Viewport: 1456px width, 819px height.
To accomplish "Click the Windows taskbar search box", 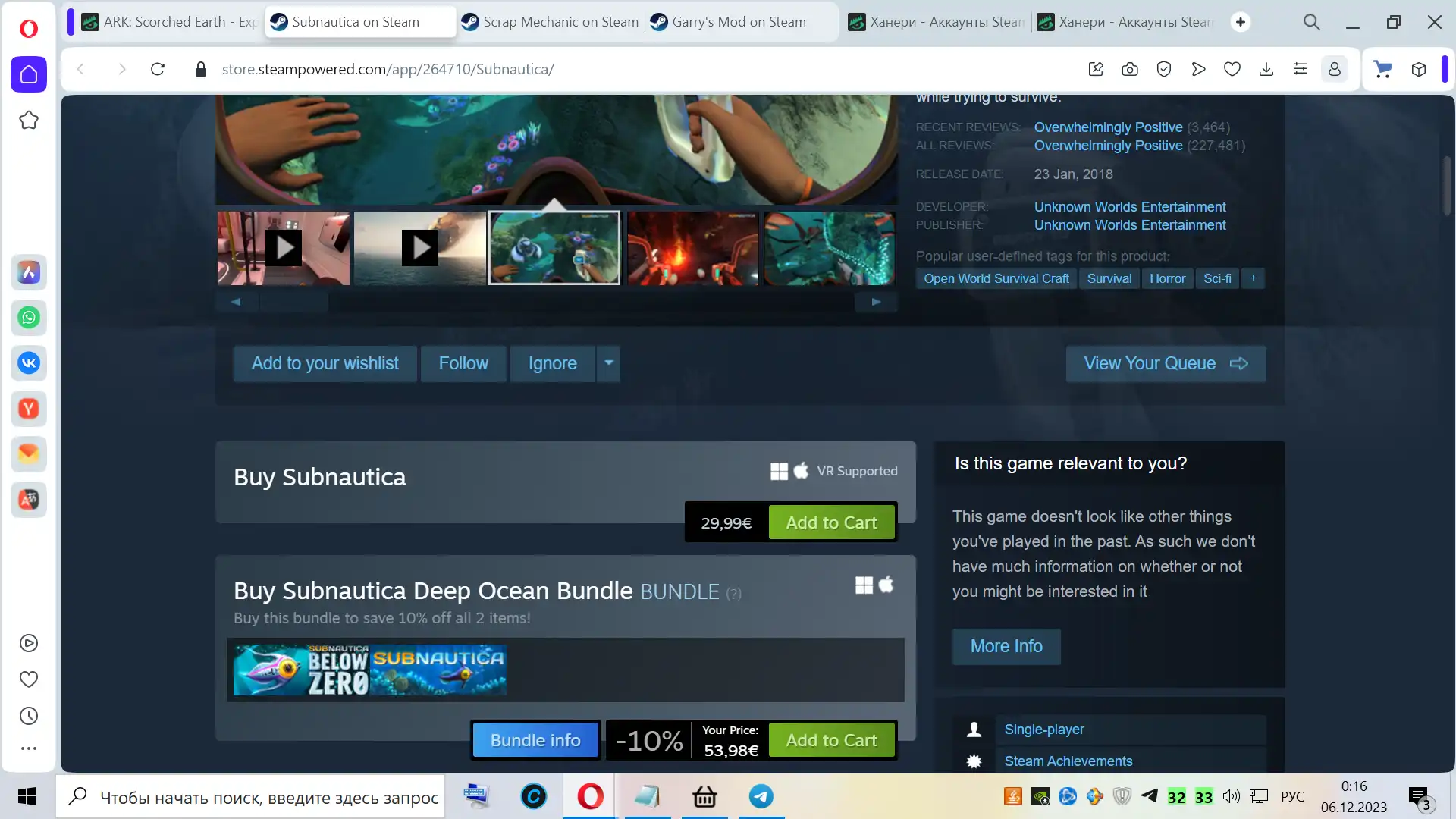I will coord(250,797).
